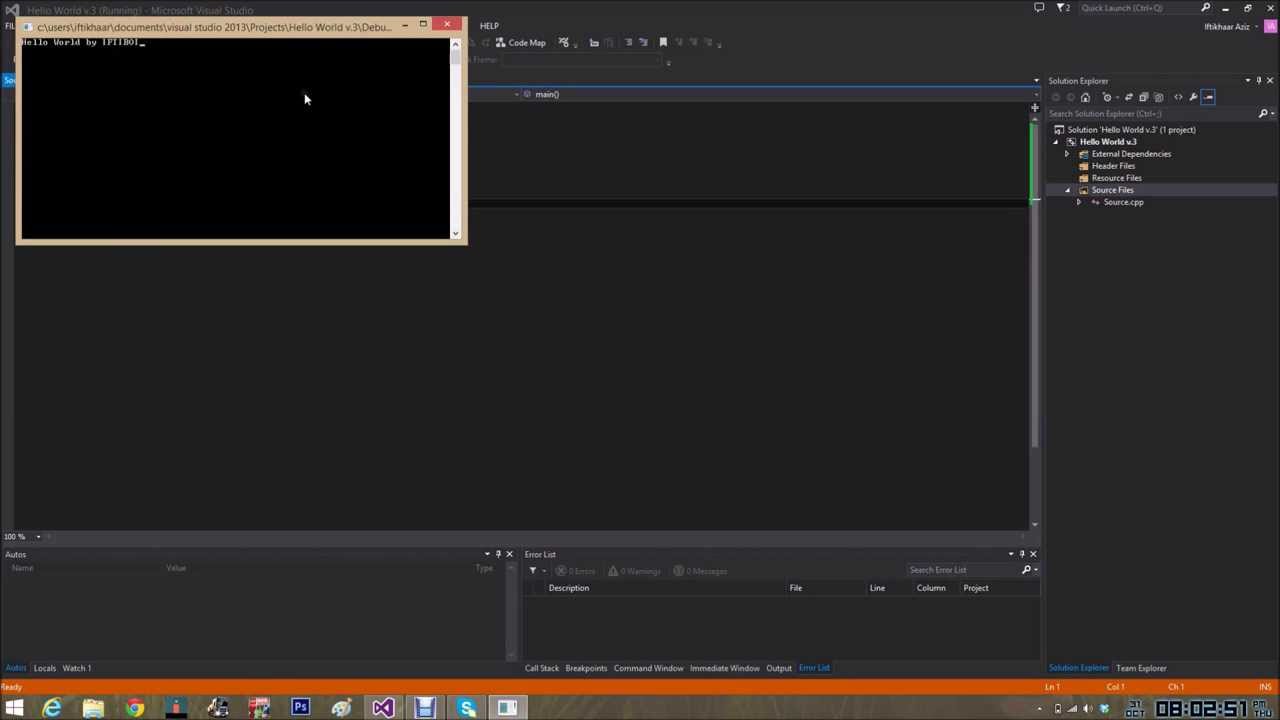Toggle the Messages filter in Error List

click(x=700, y=571)
